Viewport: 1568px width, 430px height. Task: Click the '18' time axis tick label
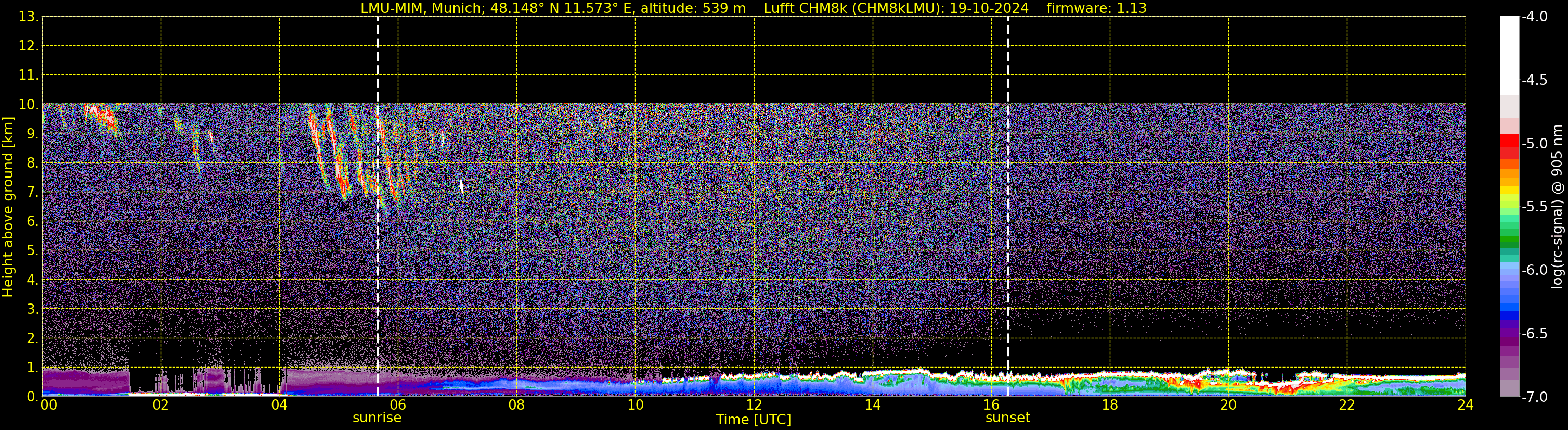coord(1110,405)
